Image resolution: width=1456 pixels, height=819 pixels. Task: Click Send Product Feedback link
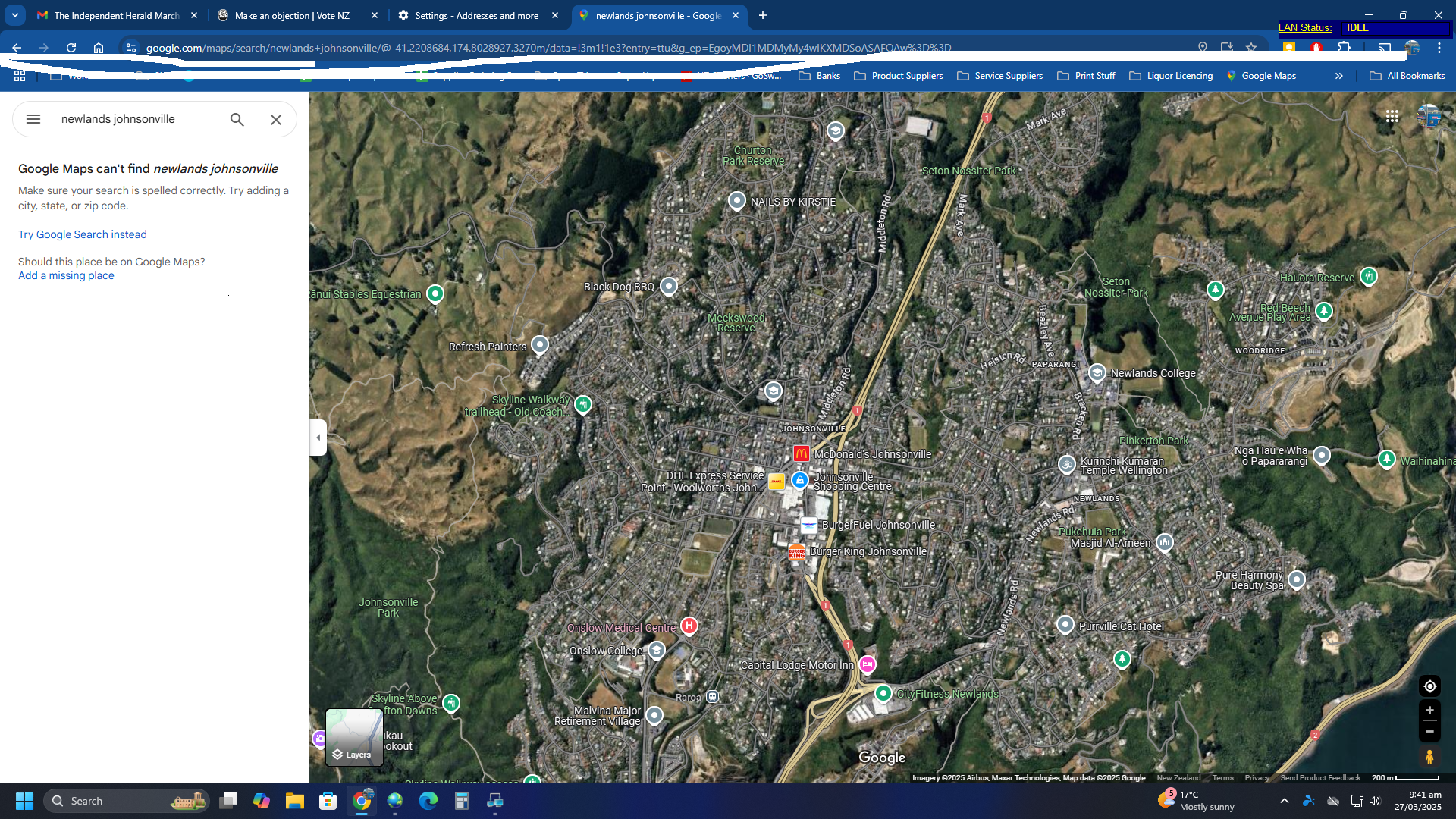pos(1320,778)
